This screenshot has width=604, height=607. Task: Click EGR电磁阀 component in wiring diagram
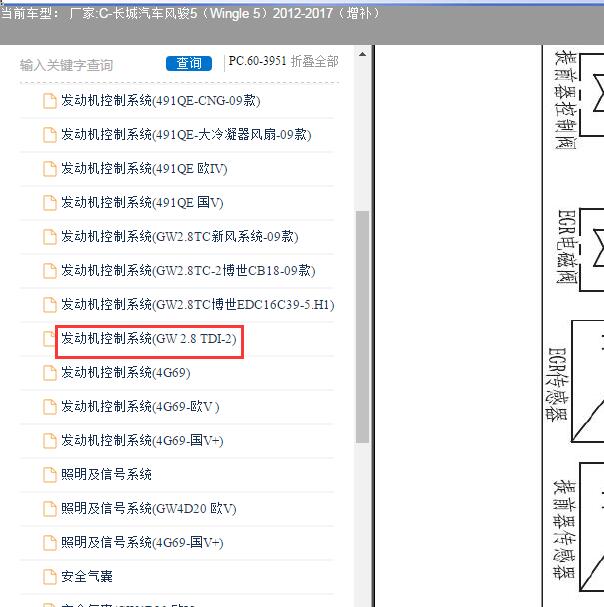(567, 247)
